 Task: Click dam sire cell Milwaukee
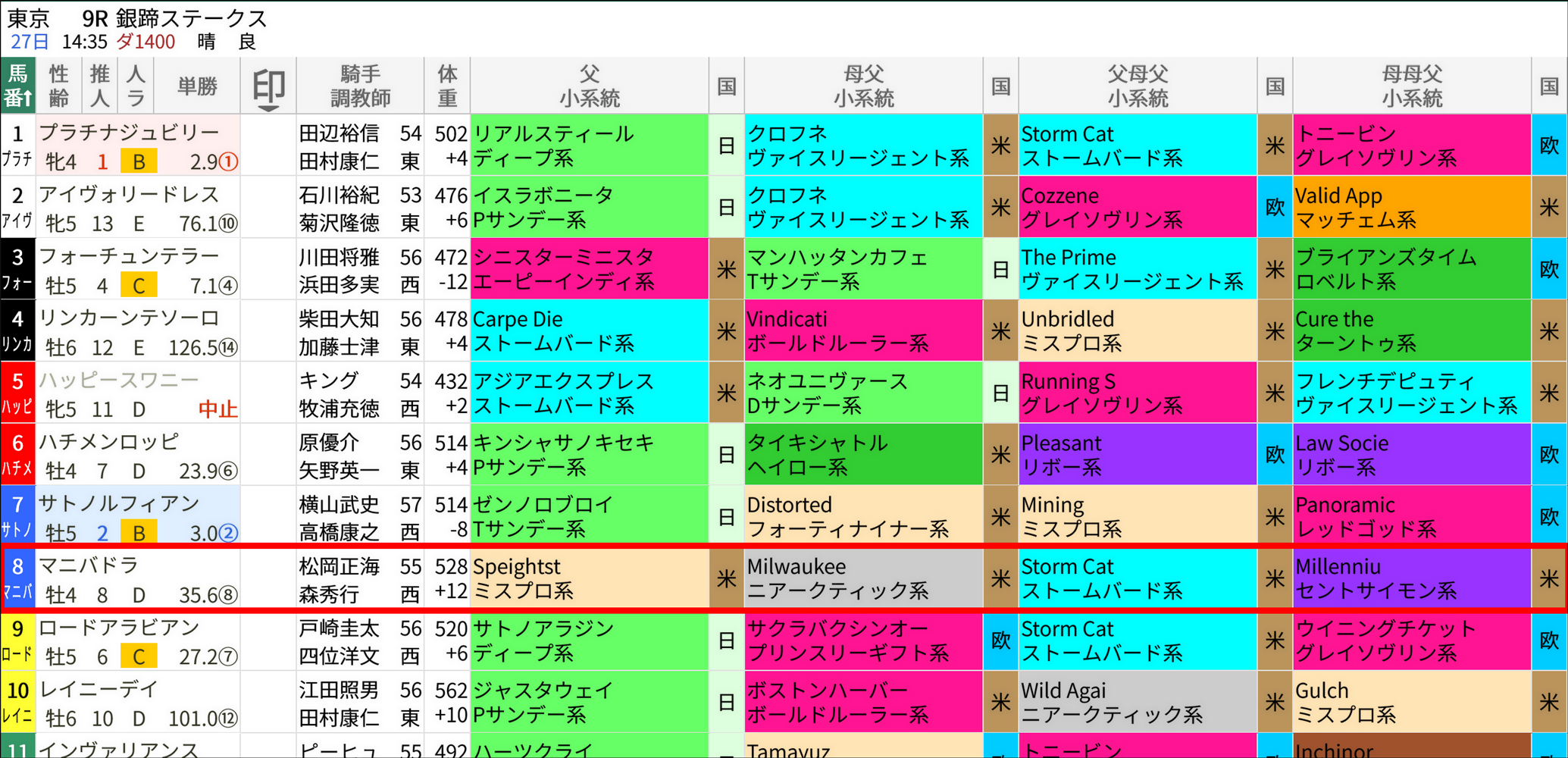click(x=864, y=578)
